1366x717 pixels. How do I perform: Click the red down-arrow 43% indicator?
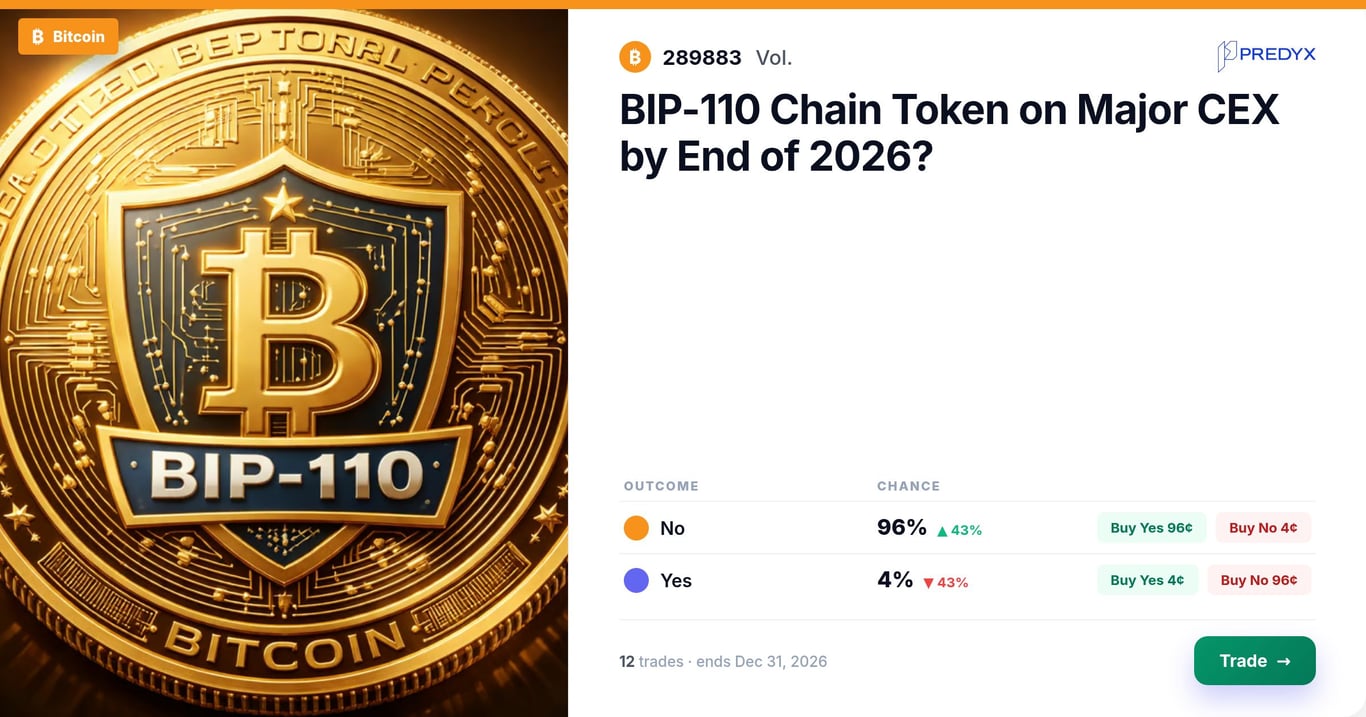coord(945,582)
